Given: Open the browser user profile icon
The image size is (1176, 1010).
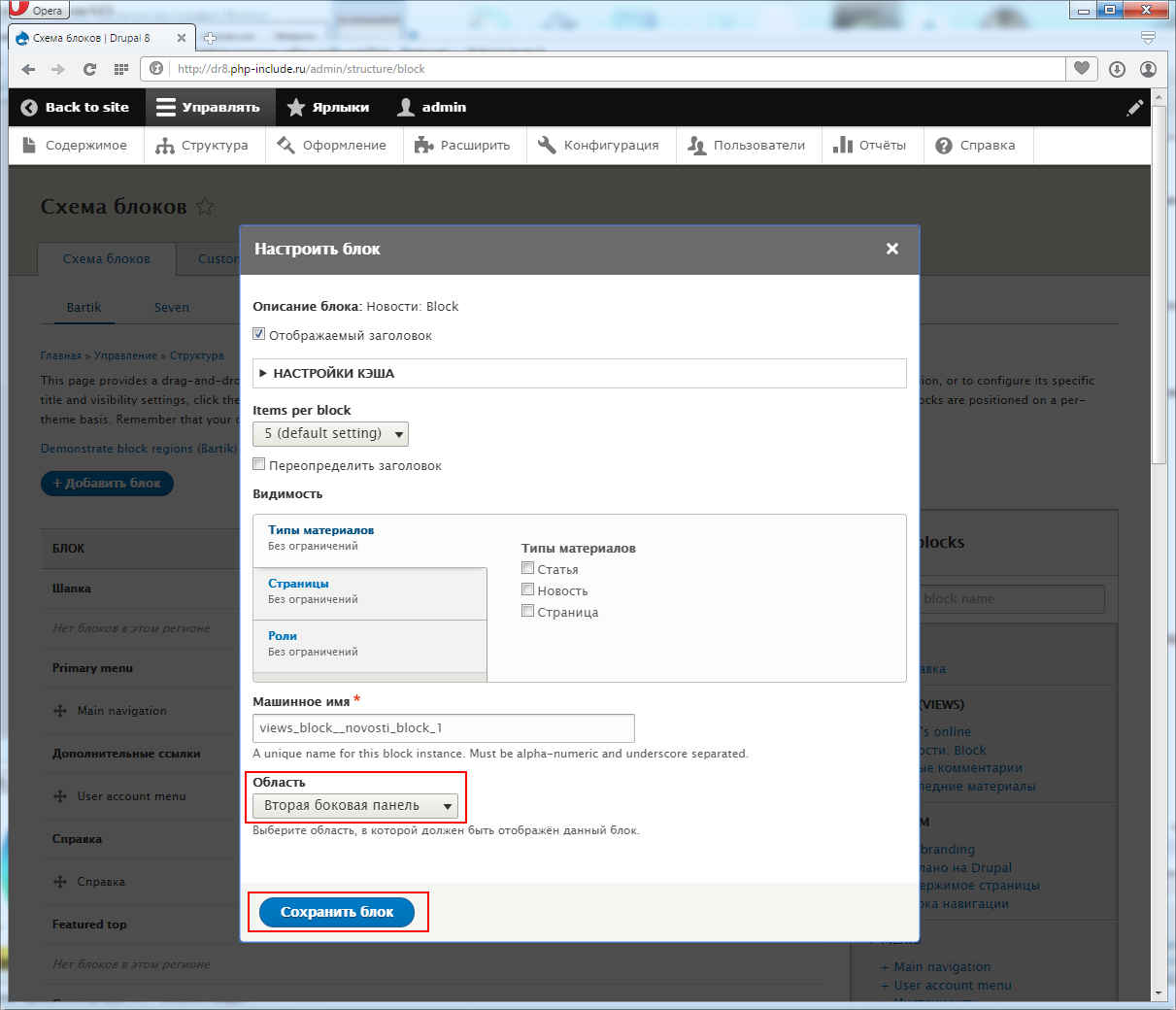Looking at the screenshot, I should (1148, 69).
